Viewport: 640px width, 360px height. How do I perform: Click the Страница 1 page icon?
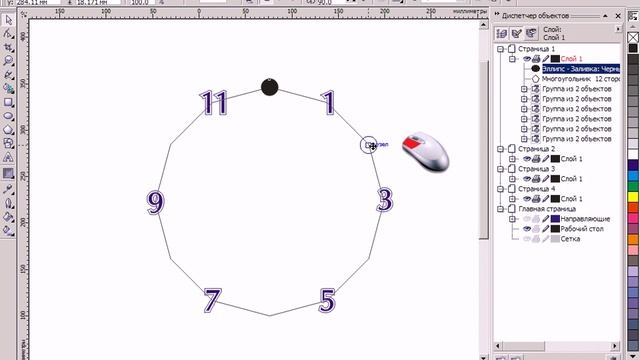pyautogui.click(x=512, y=49)
